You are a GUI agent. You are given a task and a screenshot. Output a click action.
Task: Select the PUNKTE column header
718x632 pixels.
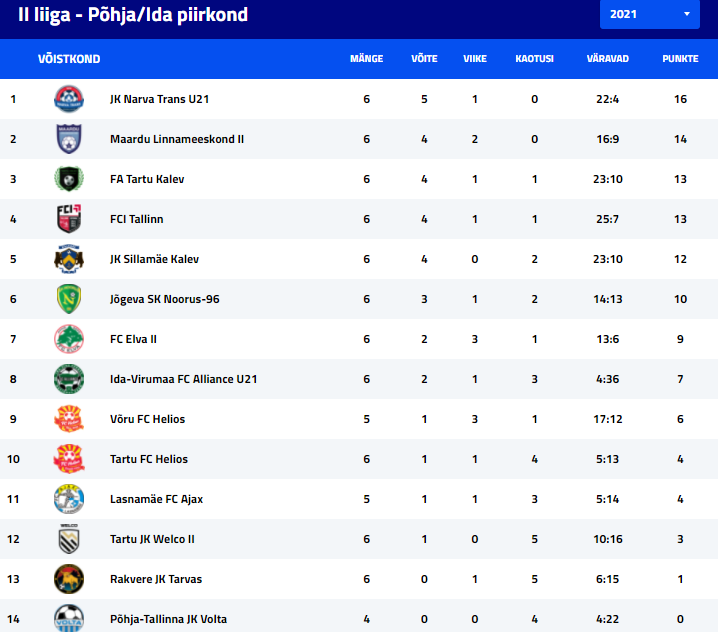coord(680,59)
